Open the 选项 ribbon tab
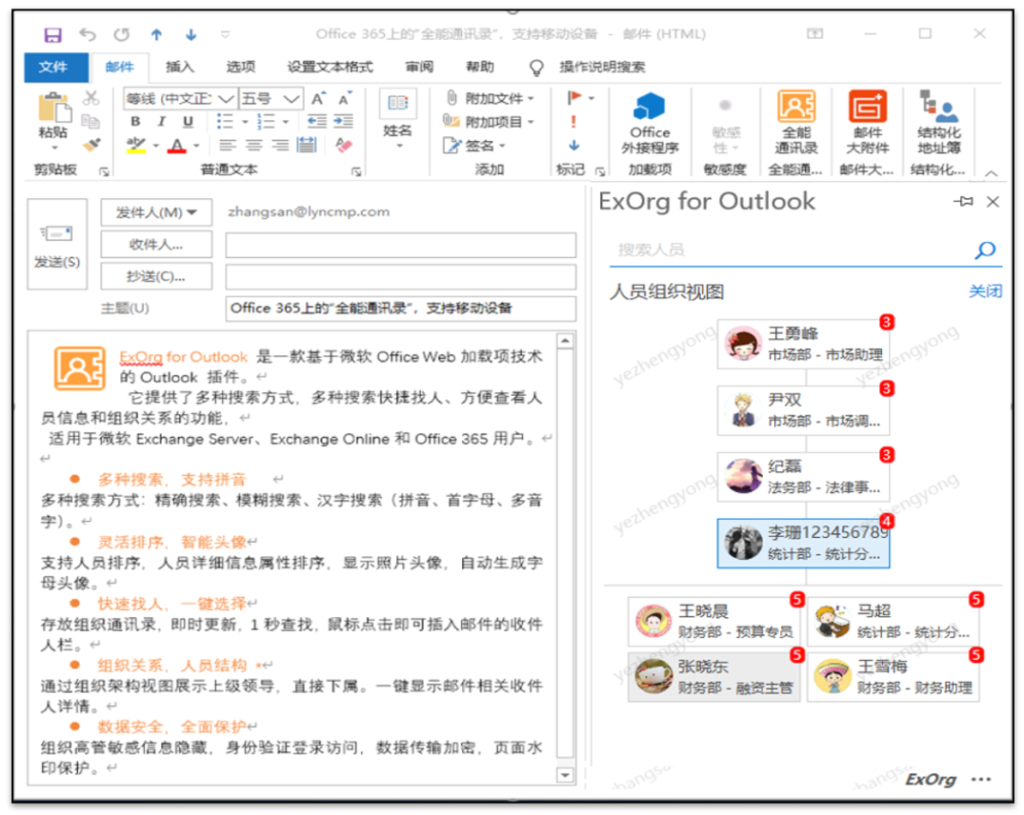The image size is (1024, 815). 240,67
